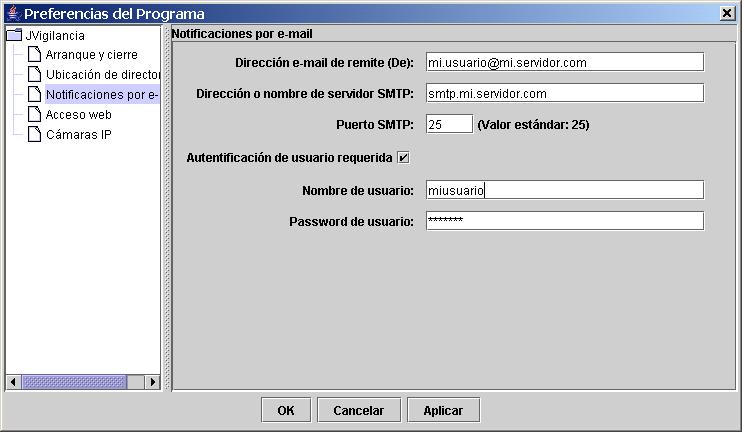Click the page icon beside Cámaras IP

click(34, 134)
